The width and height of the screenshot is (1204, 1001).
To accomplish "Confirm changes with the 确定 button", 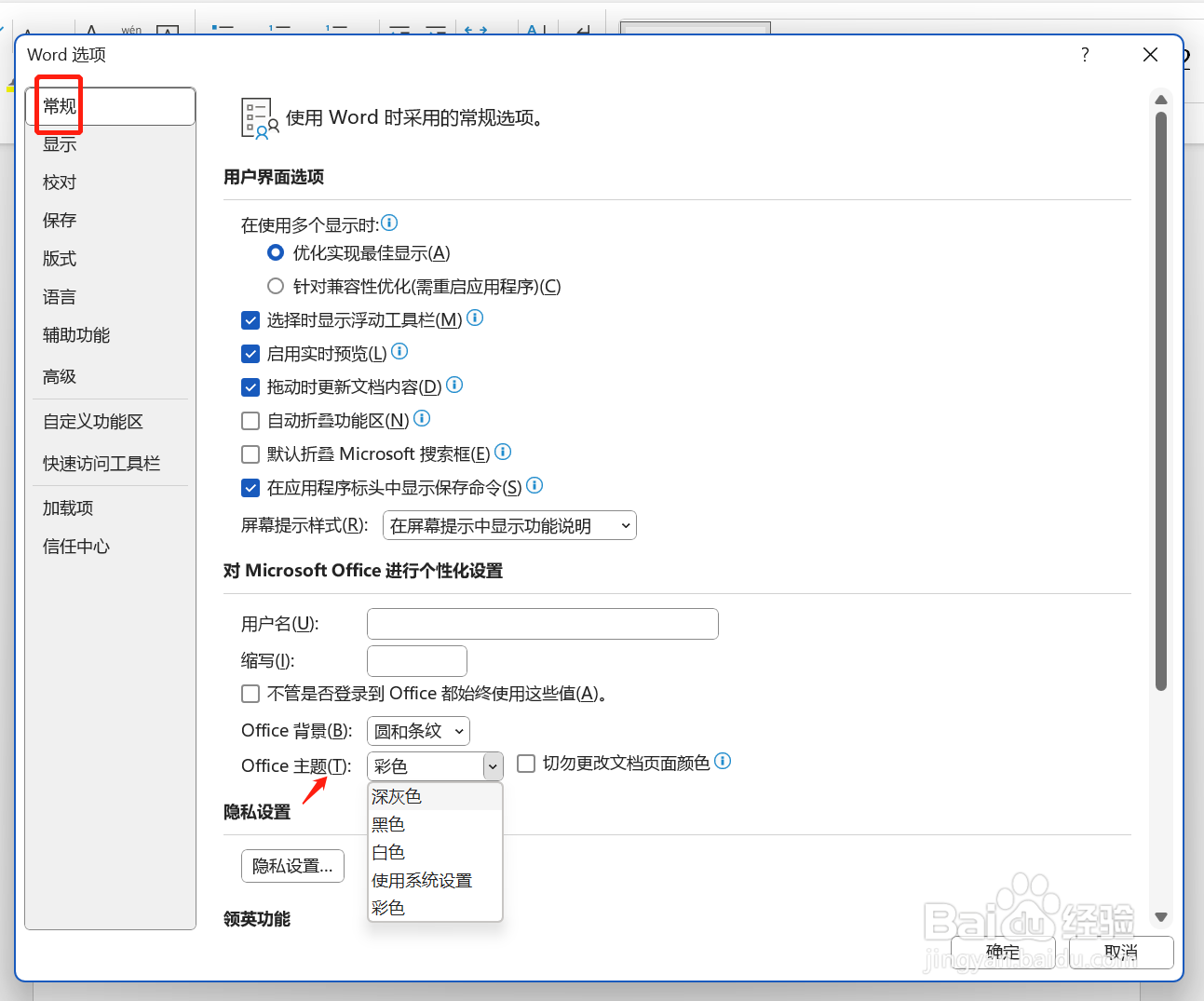I will [x=1002, y=952].
